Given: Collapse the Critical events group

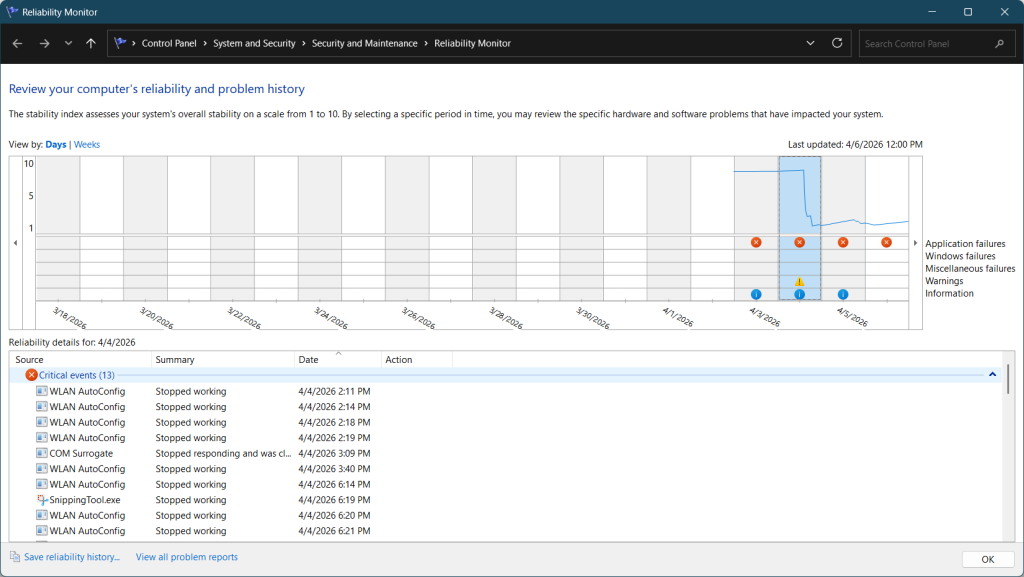Looking at the screenshot, I should [x=992, y=374].
